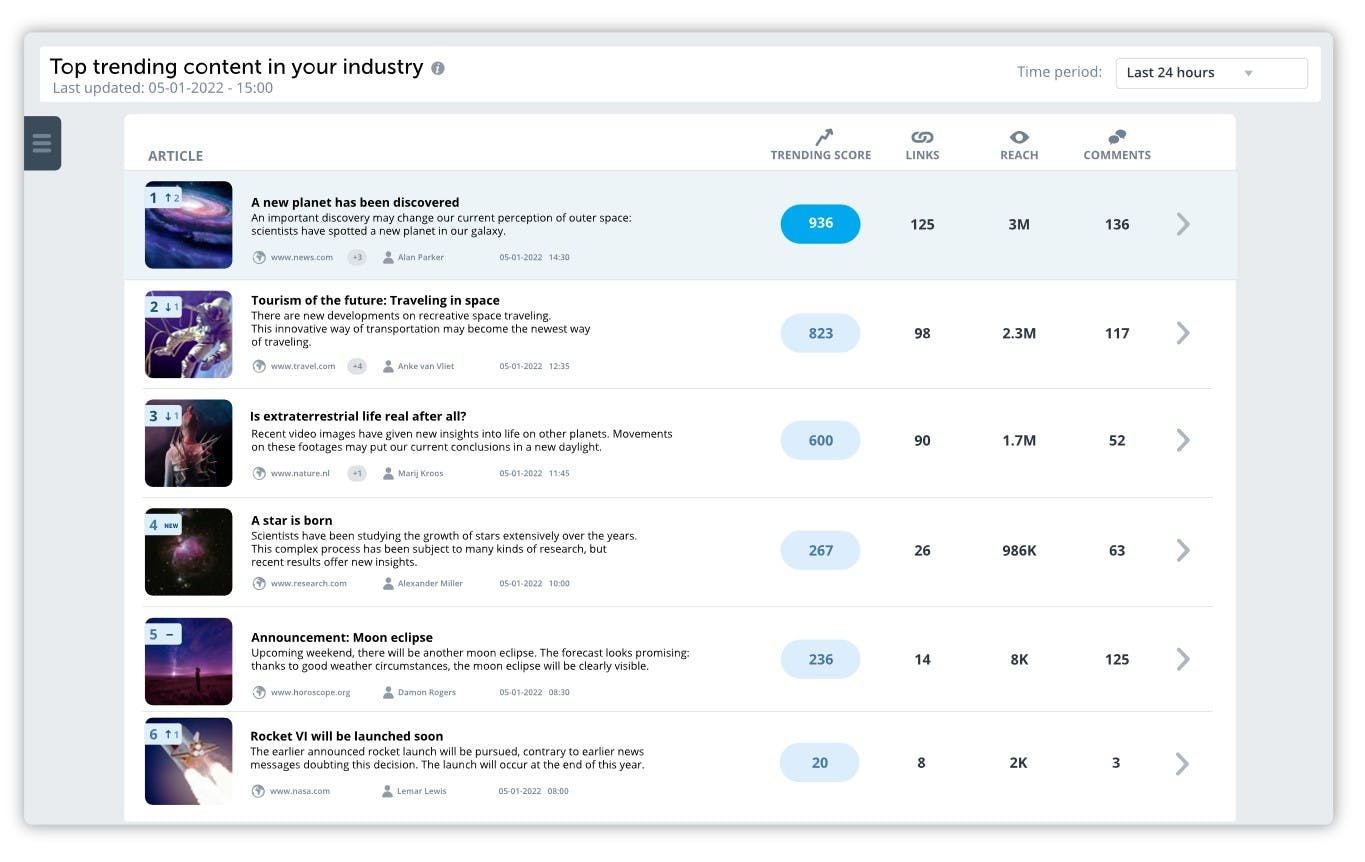Click the info icon beside the title
The width and height of the screenshot is (1365, 862).
(x=438, y=68)
